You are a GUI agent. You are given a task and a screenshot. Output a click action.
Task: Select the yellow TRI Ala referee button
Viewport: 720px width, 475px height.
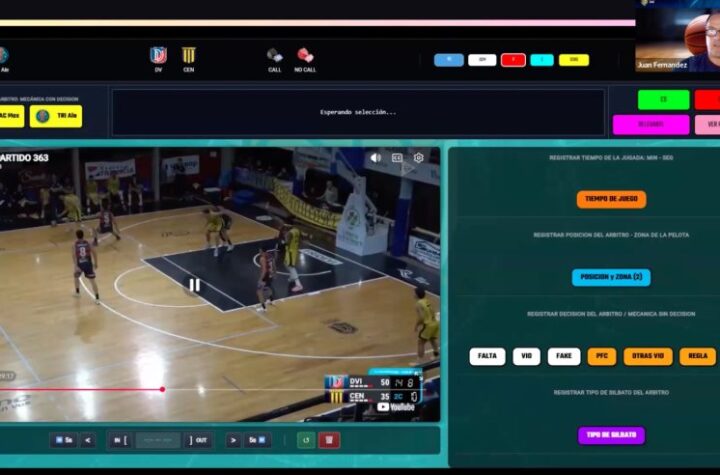point(55,117)
